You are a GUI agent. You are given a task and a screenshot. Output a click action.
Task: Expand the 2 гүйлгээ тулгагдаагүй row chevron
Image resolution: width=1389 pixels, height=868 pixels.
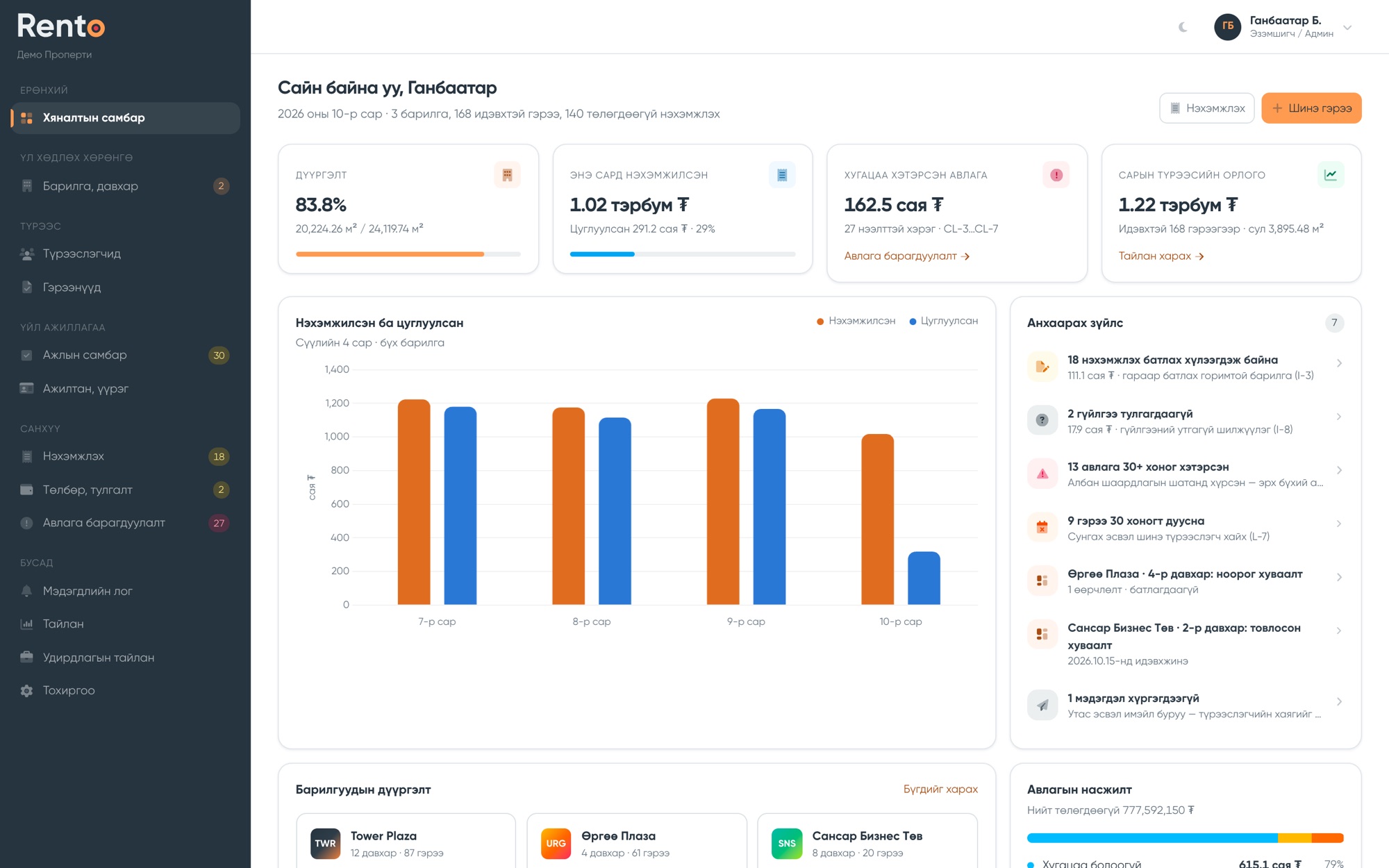[1339, 417]
